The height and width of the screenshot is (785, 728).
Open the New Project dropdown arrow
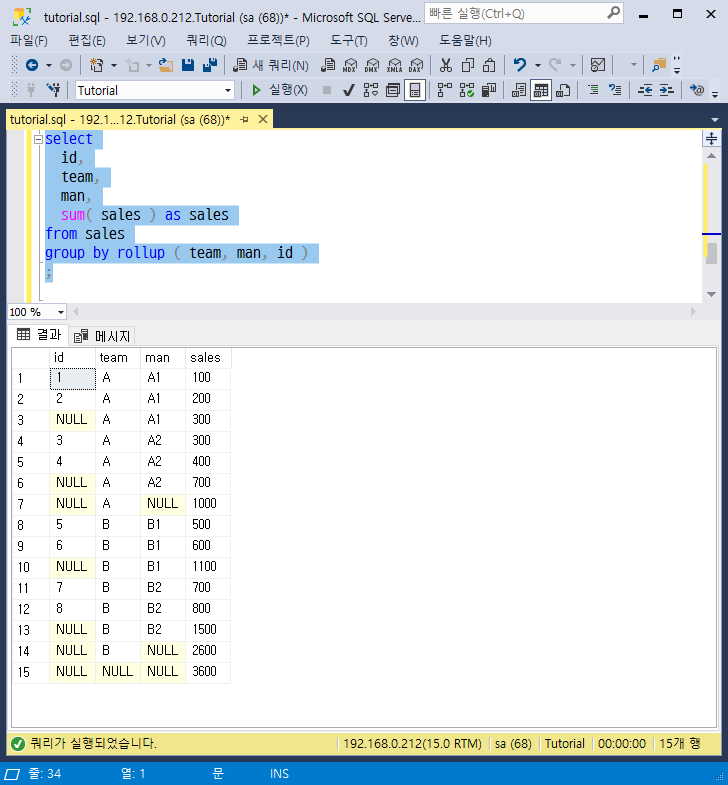pos(114,65)
